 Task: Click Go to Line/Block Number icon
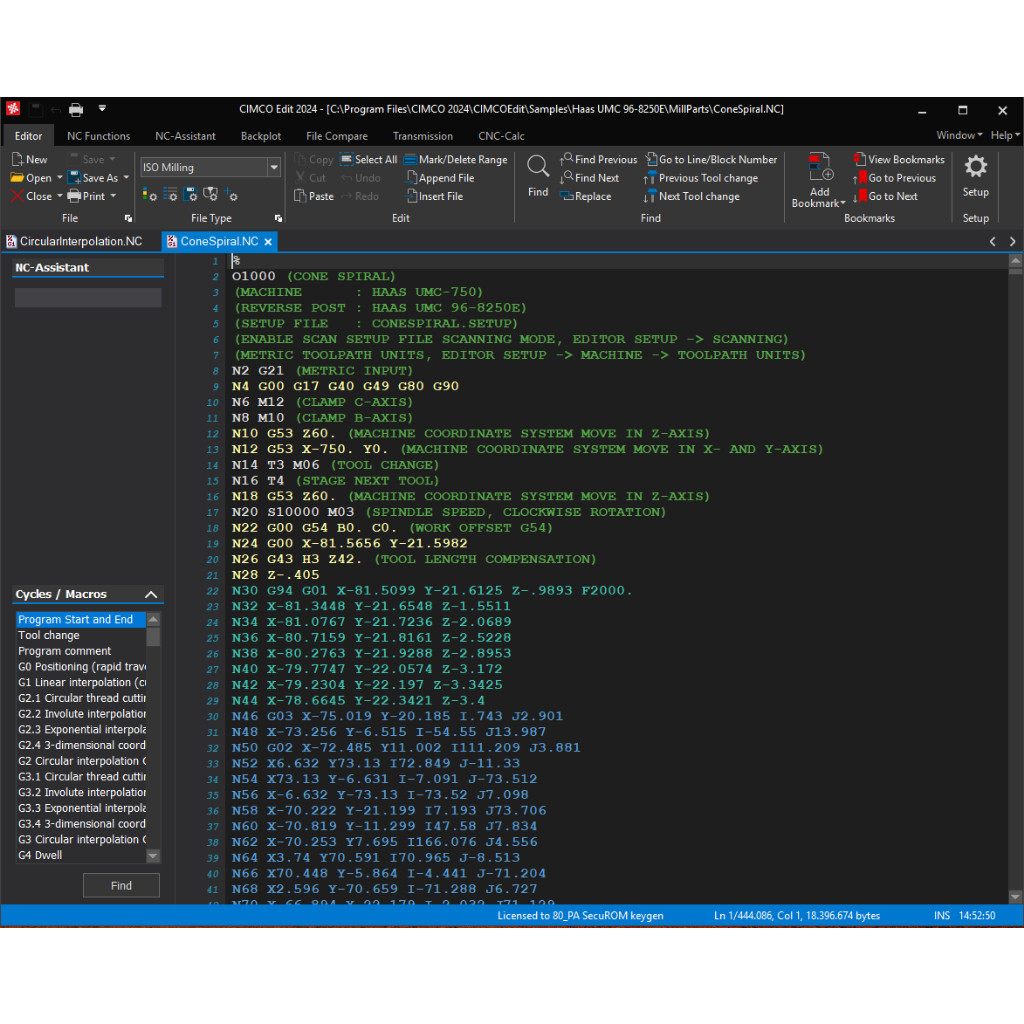[x=651, y=159]
